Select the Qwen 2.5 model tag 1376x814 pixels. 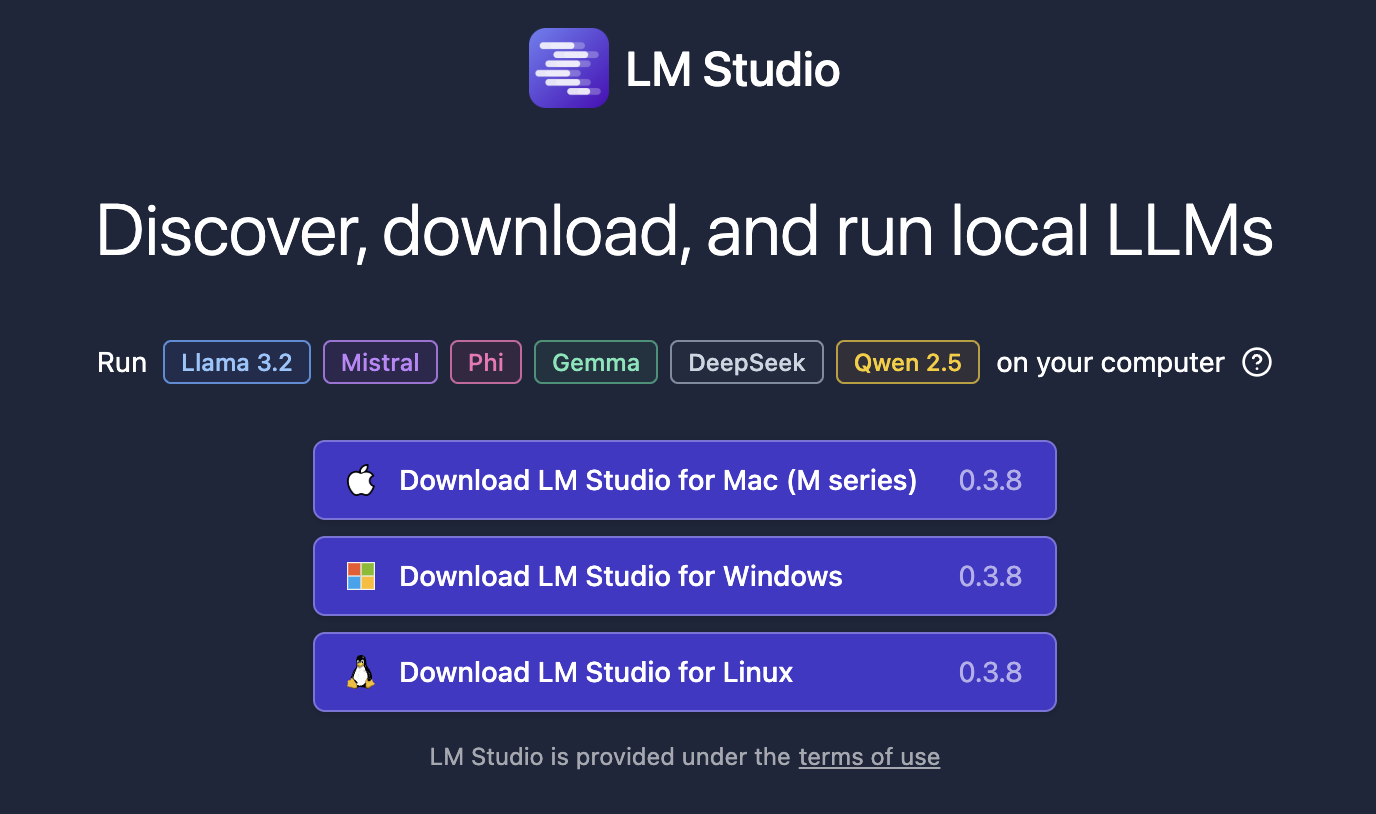coord(907,362)
